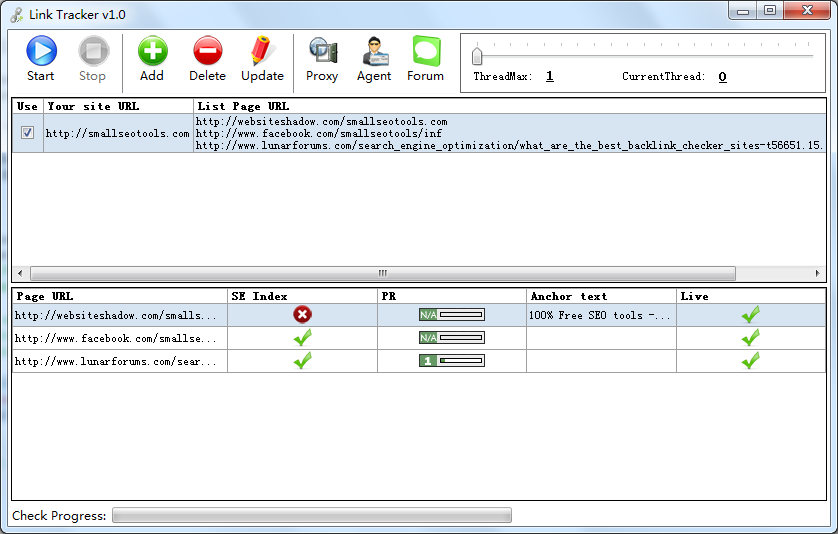838x534 pixels.
Task: Select the lunarforums.com result row
Action: click(115, 361)
